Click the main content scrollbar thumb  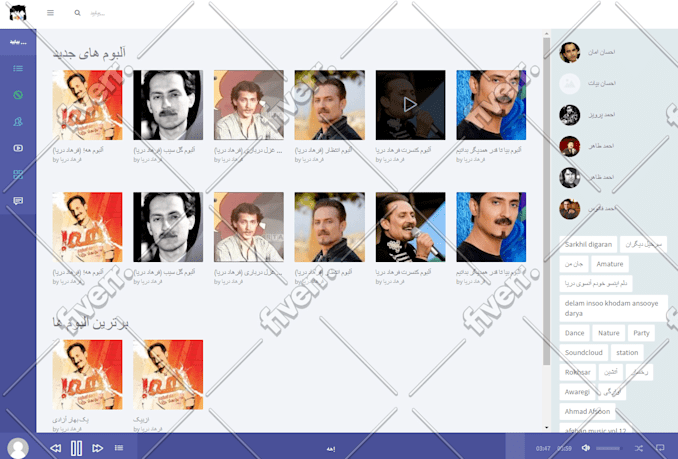pos(547,201)
